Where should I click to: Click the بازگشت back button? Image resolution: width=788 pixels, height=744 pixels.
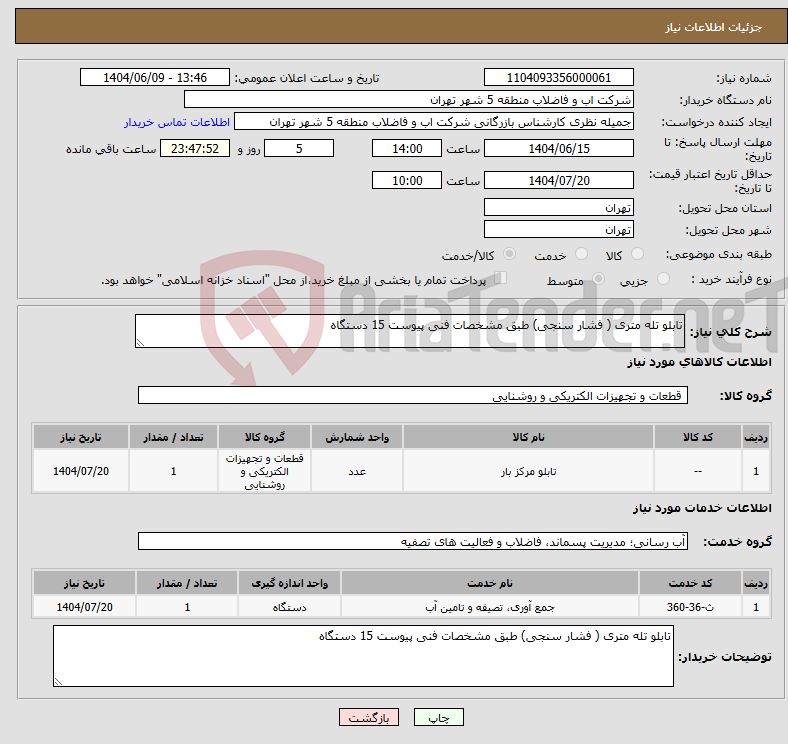(369, 717)
